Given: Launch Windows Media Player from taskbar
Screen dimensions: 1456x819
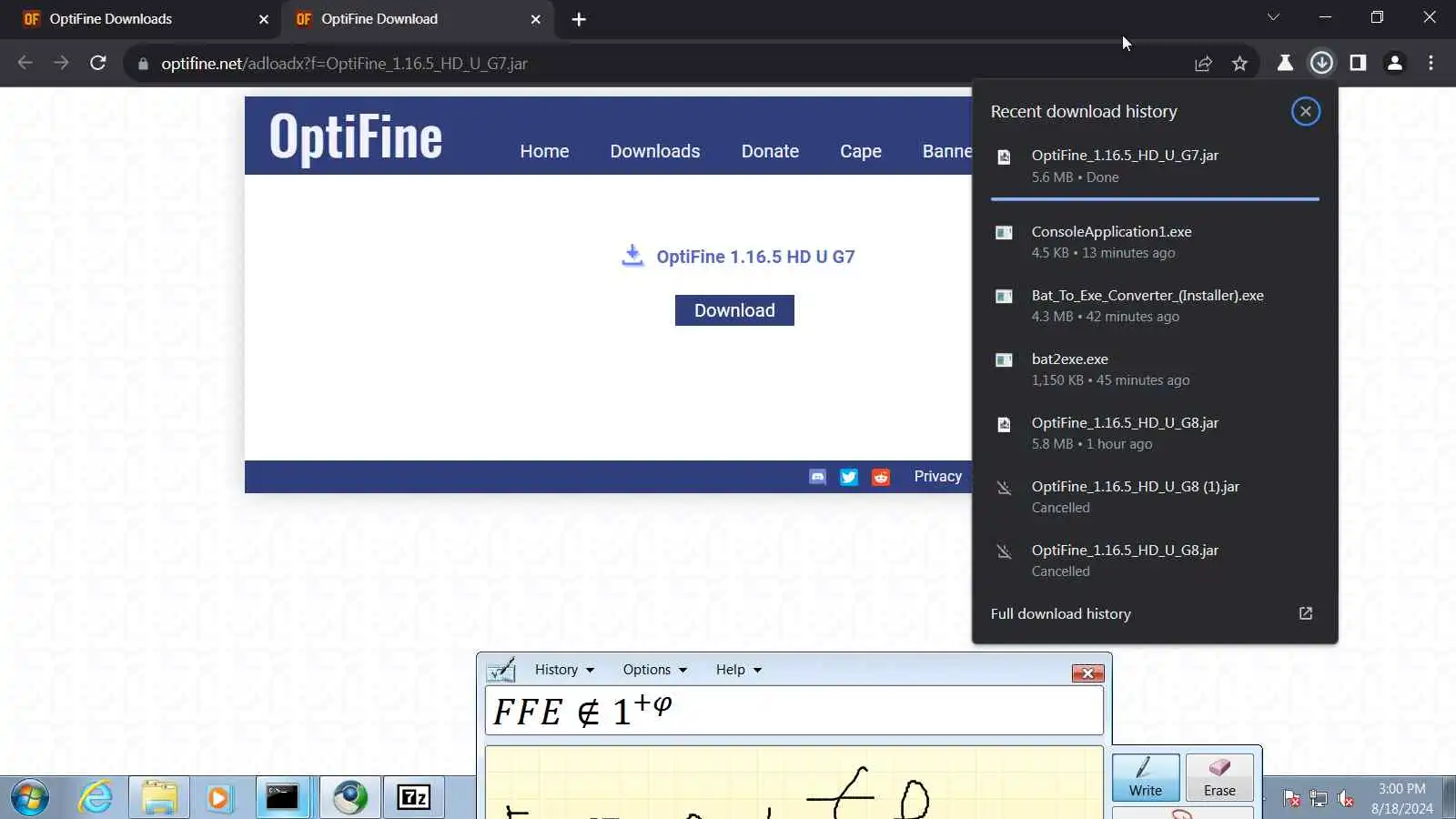Looking at the screenshot, I should click(218, 797).
